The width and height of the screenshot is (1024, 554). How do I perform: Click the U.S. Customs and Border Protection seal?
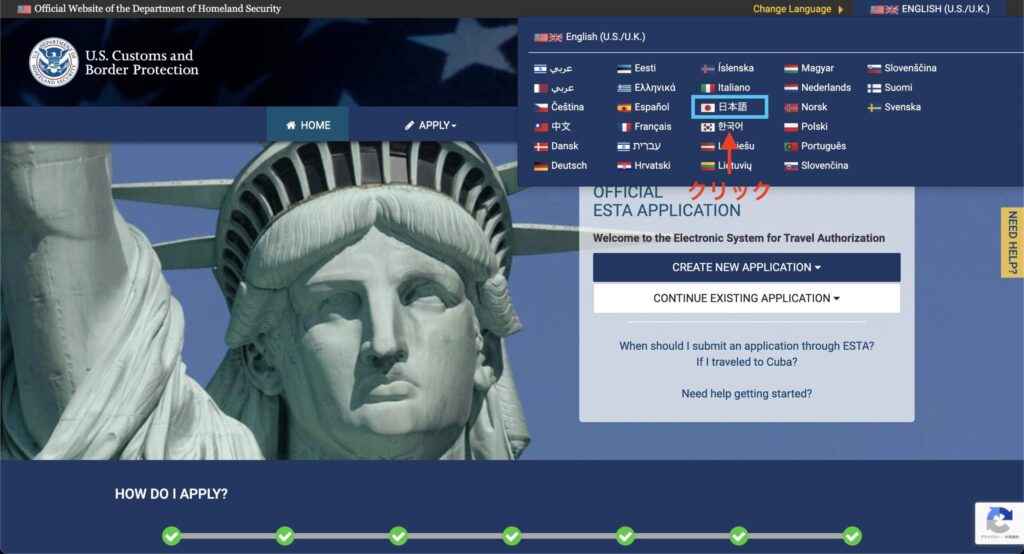53,62
